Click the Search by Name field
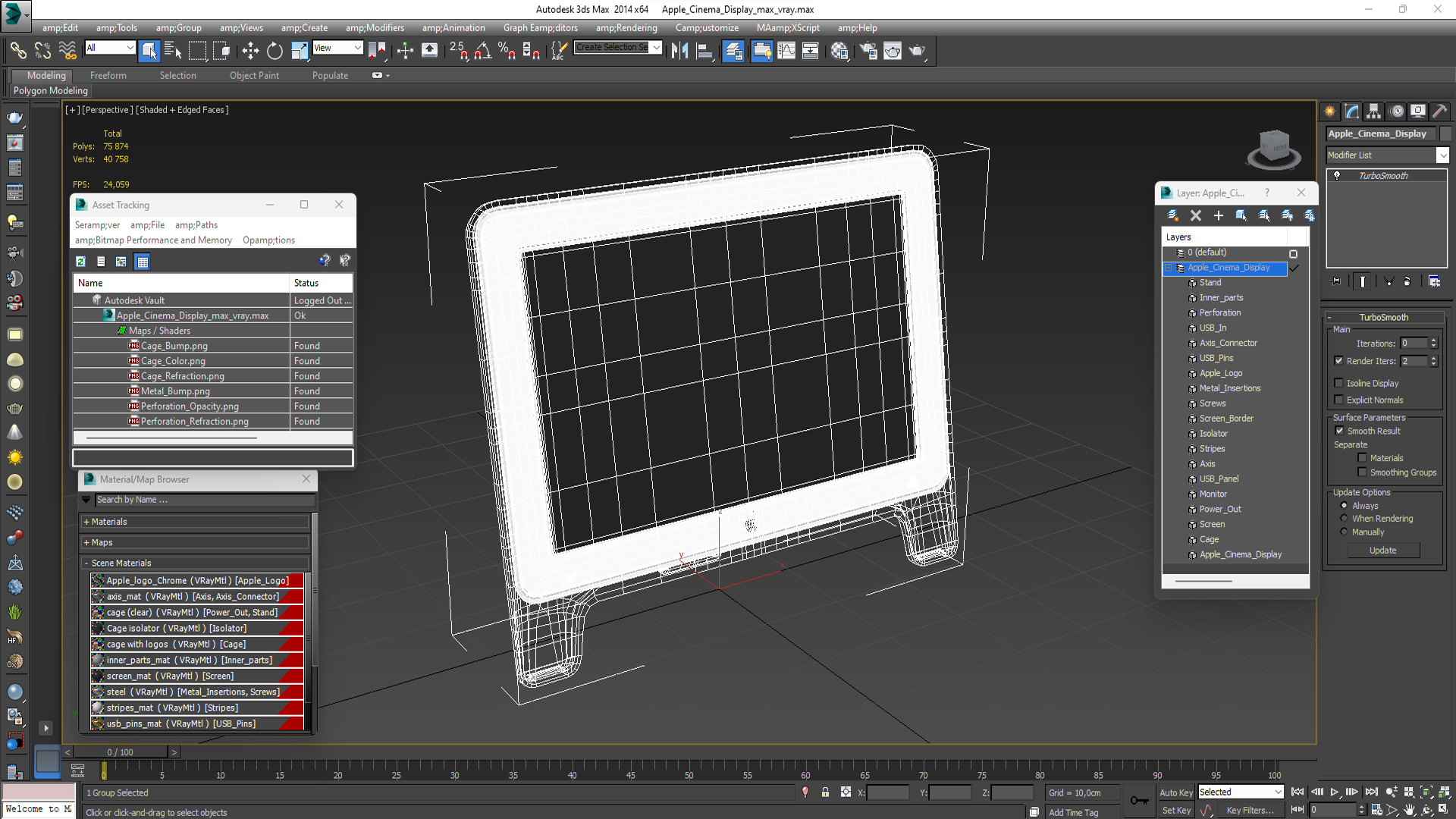Image resolution: width=1456 pixels, height=819 pixels. (x=205, y=500)
